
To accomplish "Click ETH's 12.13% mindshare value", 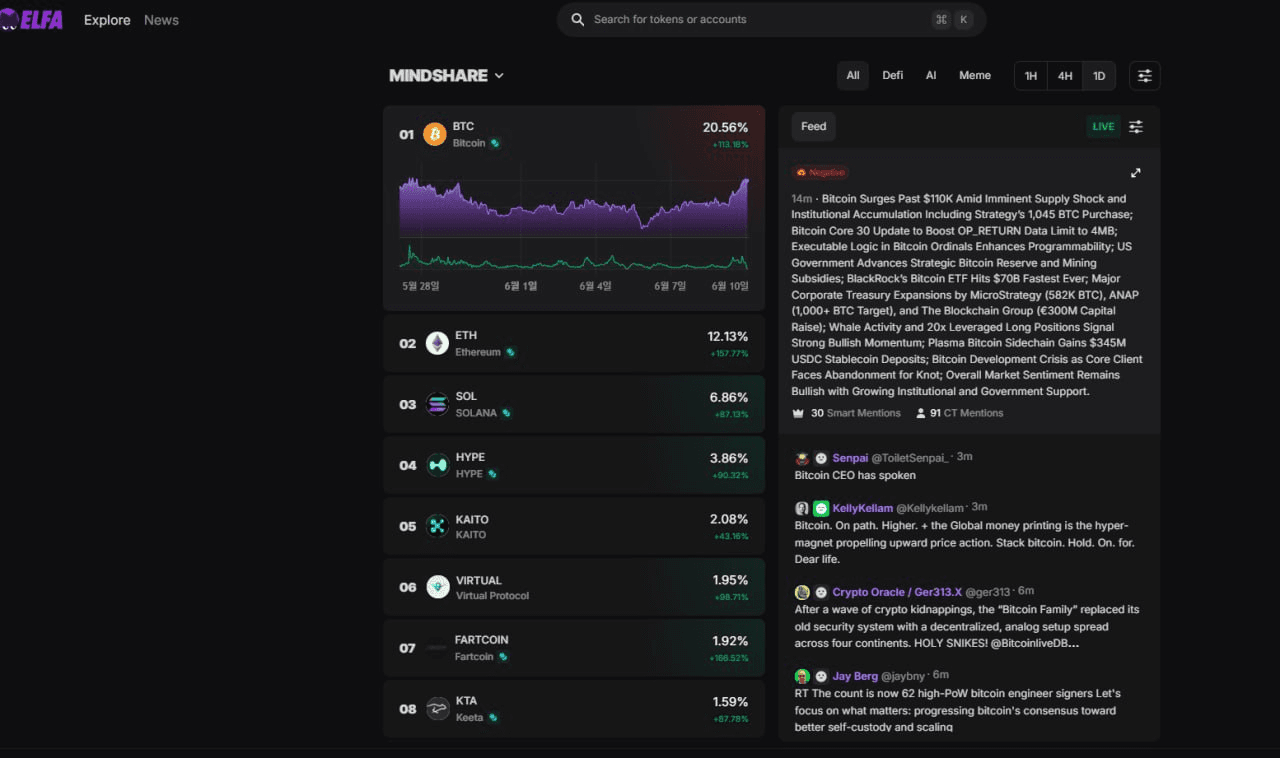I will coord(728,336).
